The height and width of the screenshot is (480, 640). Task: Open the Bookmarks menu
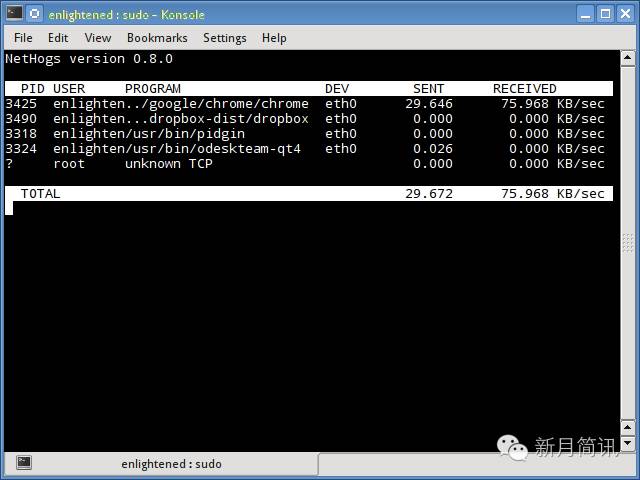(x=157, y=38)
